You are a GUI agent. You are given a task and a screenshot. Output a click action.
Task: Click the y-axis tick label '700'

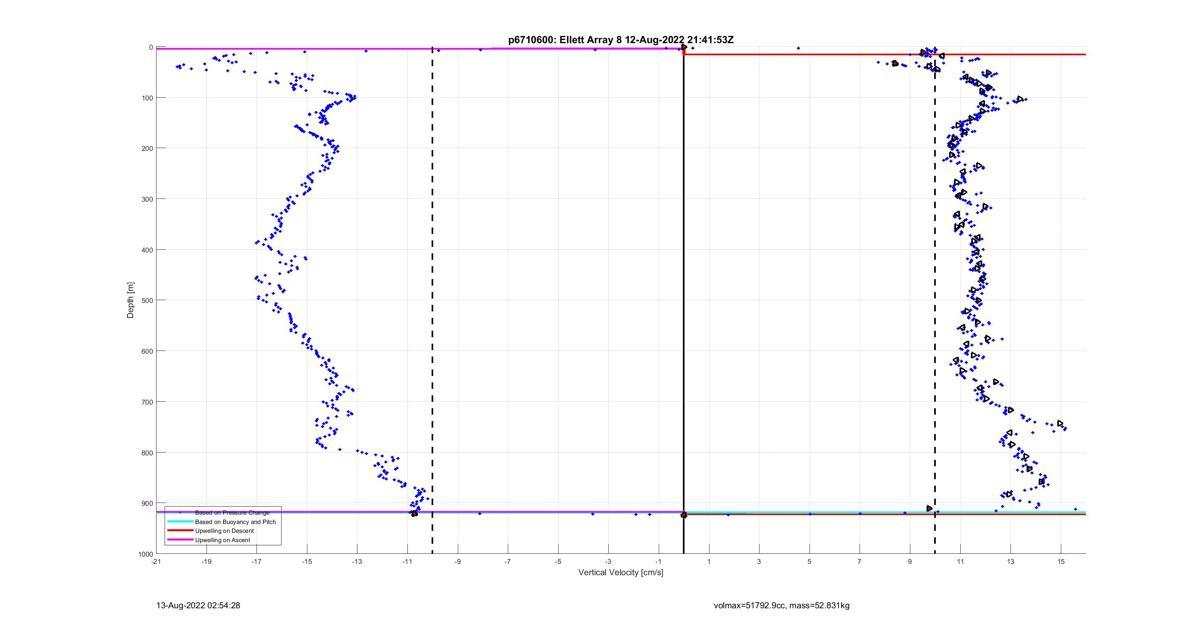146,402
